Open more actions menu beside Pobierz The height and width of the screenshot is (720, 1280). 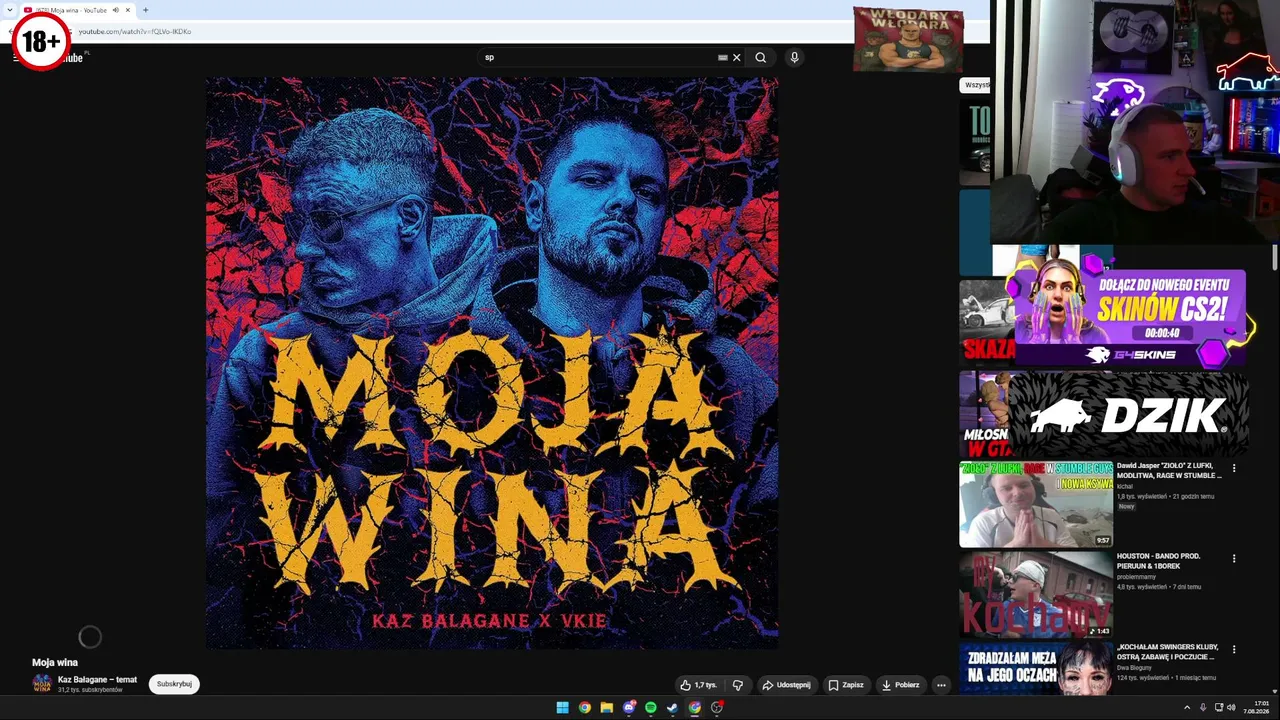941,685
